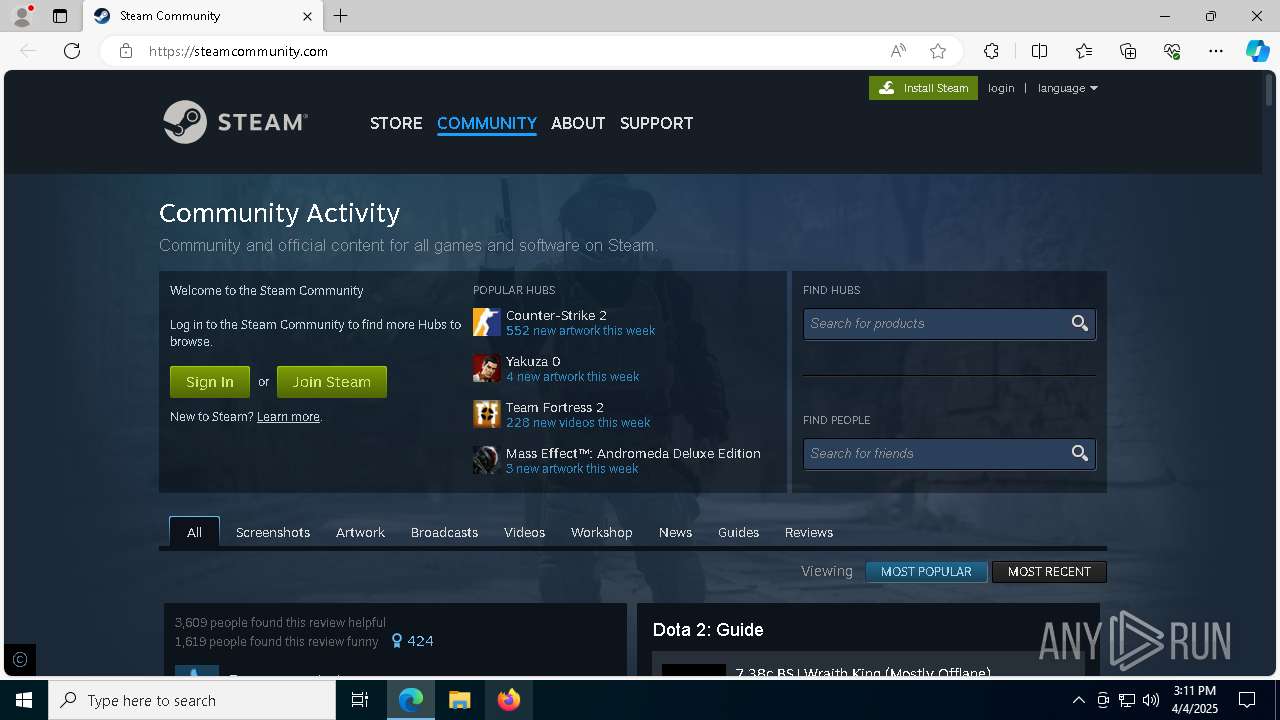Add this page to favorites star
The width and height of the screenshot is (1280, 720).
click(938, 51)
